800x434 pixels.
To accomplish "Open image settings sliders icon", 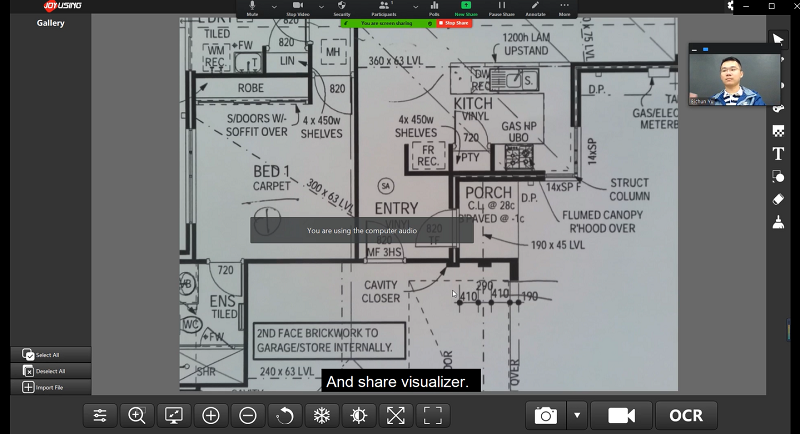I will tap(100, 415).
